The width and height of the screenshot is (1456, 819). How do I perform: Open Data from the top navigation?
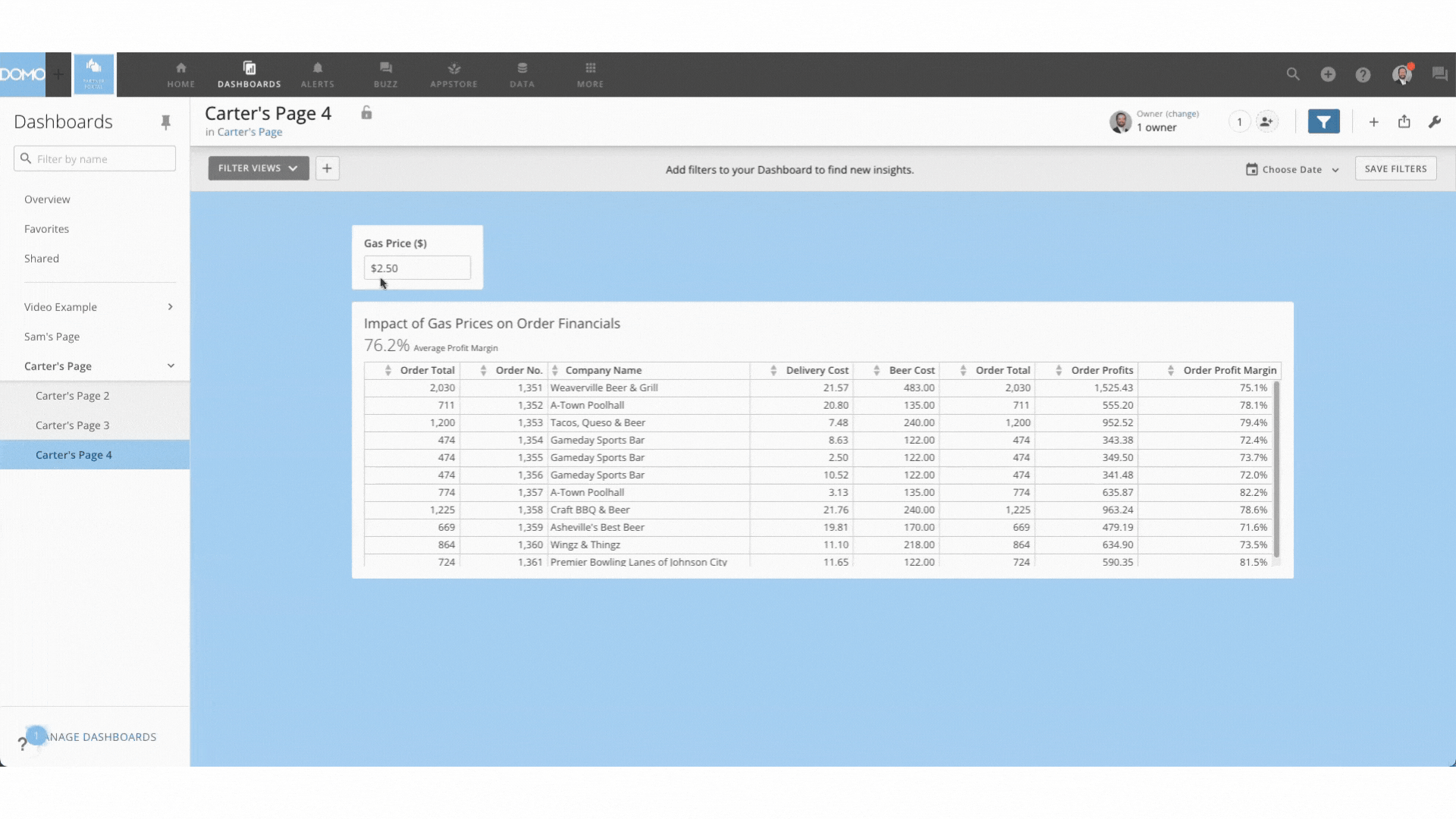[522, 74]
